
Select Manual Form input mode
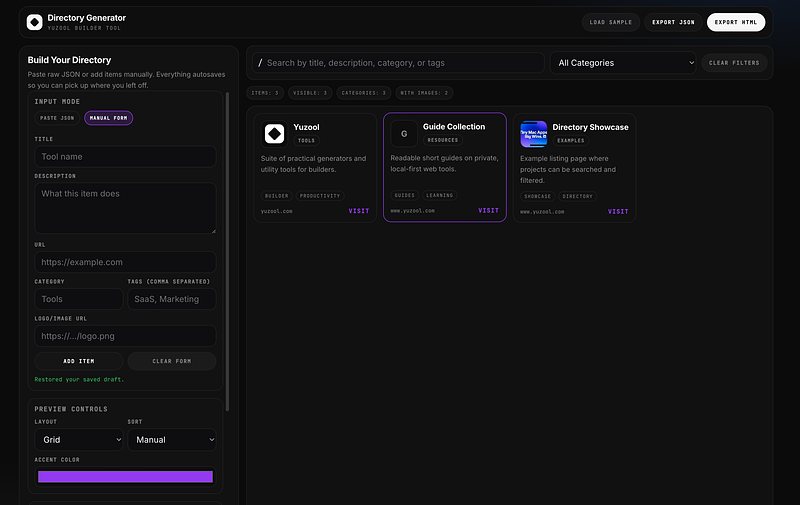click(x=108, y=118)
